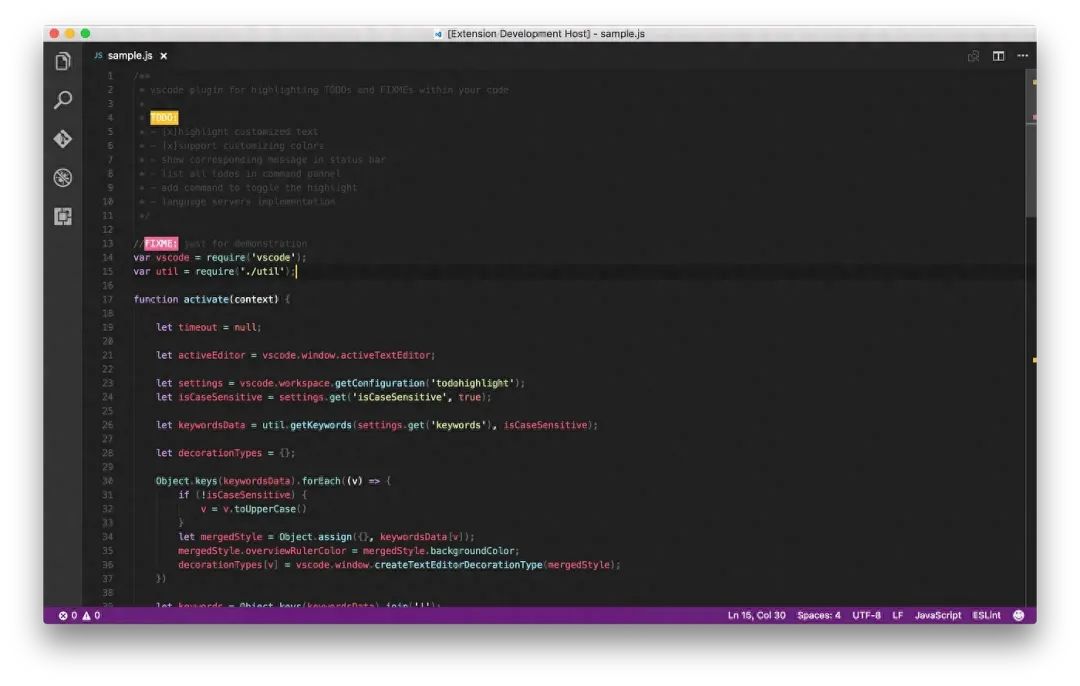This screenshot has width=1080, height=686.
Task: Click 'activate' function name on line 17
Action: click(206, 300)
